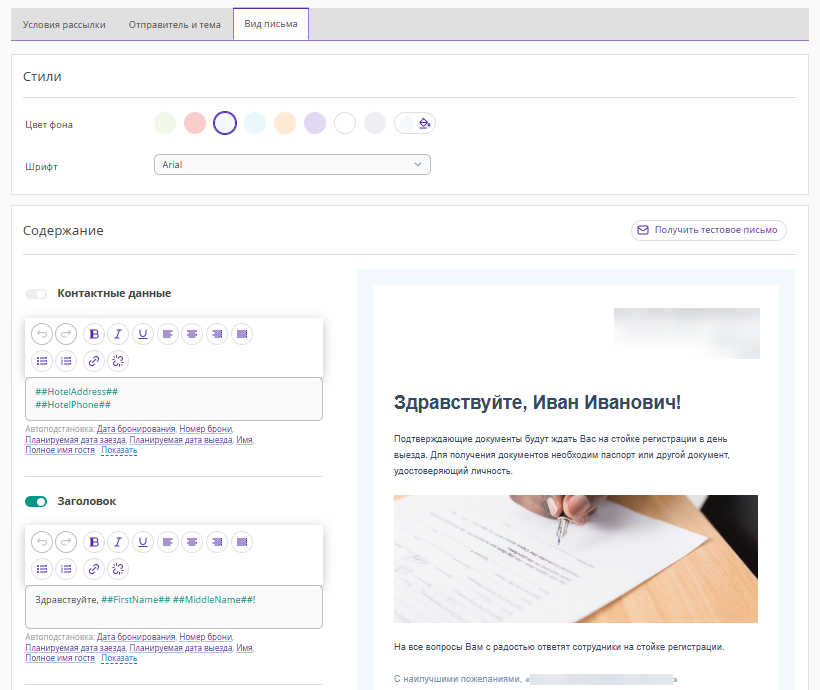The width and height of the screenshot is (820, 690).
Task: Toggle italic in Заголовок editor
Action: [x=118, y=542]
